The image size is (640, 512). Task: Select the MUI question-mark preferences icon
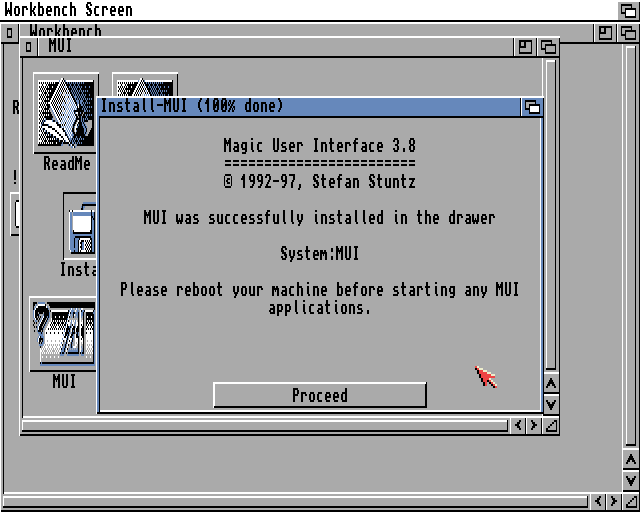click(x=63, y=334)
